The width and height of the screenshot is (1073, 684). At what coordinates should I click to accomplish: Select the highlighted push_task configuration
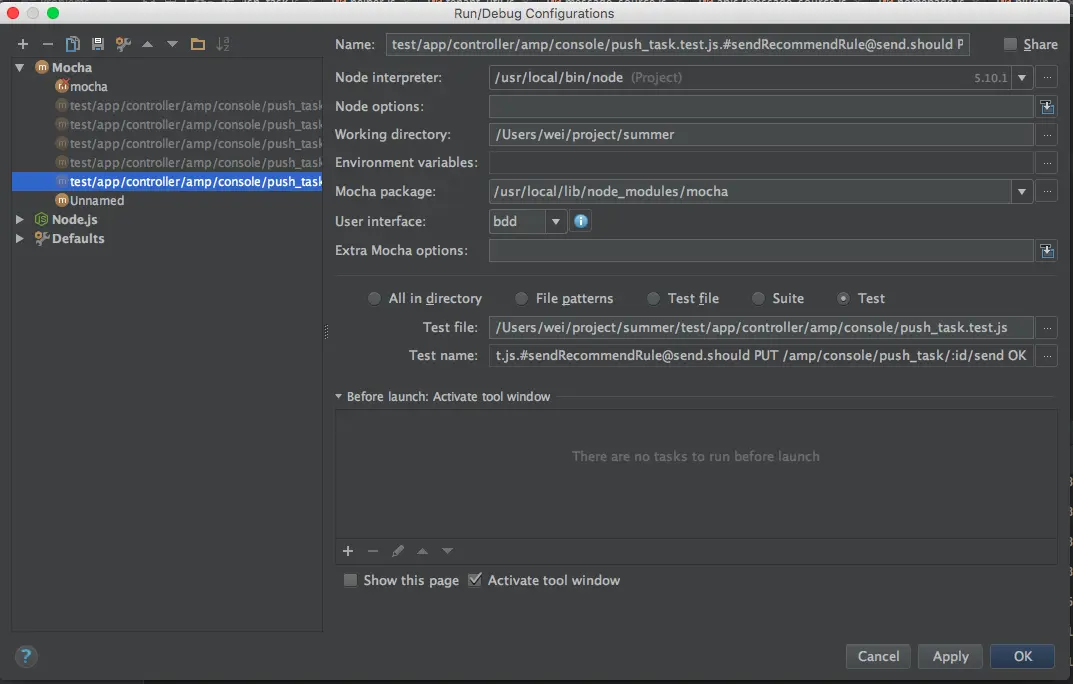click(167, 181)
